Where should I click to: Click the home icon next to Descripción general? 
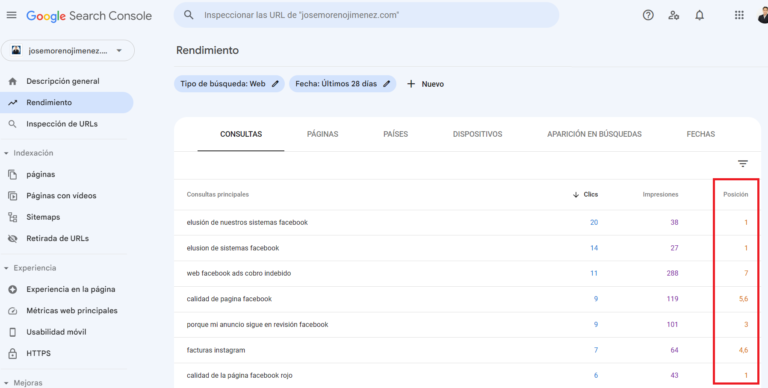(13, 81)
